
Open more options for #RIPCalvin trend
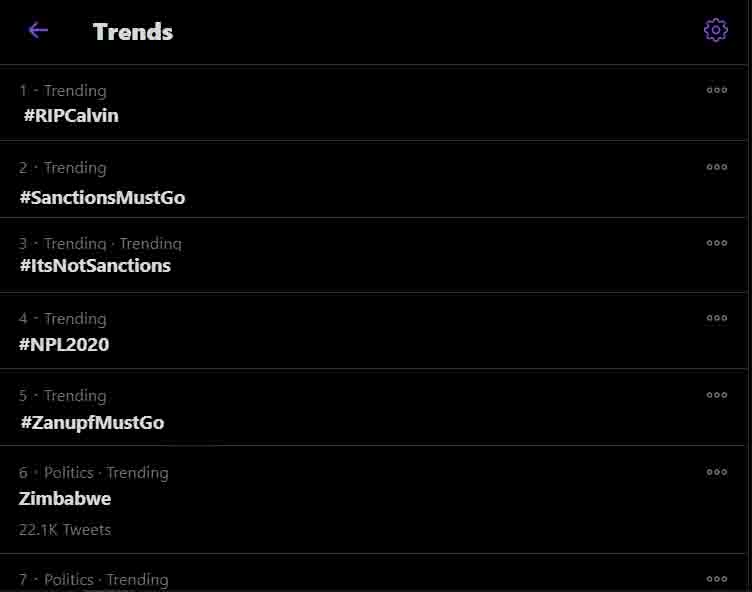tap(716, 90)
